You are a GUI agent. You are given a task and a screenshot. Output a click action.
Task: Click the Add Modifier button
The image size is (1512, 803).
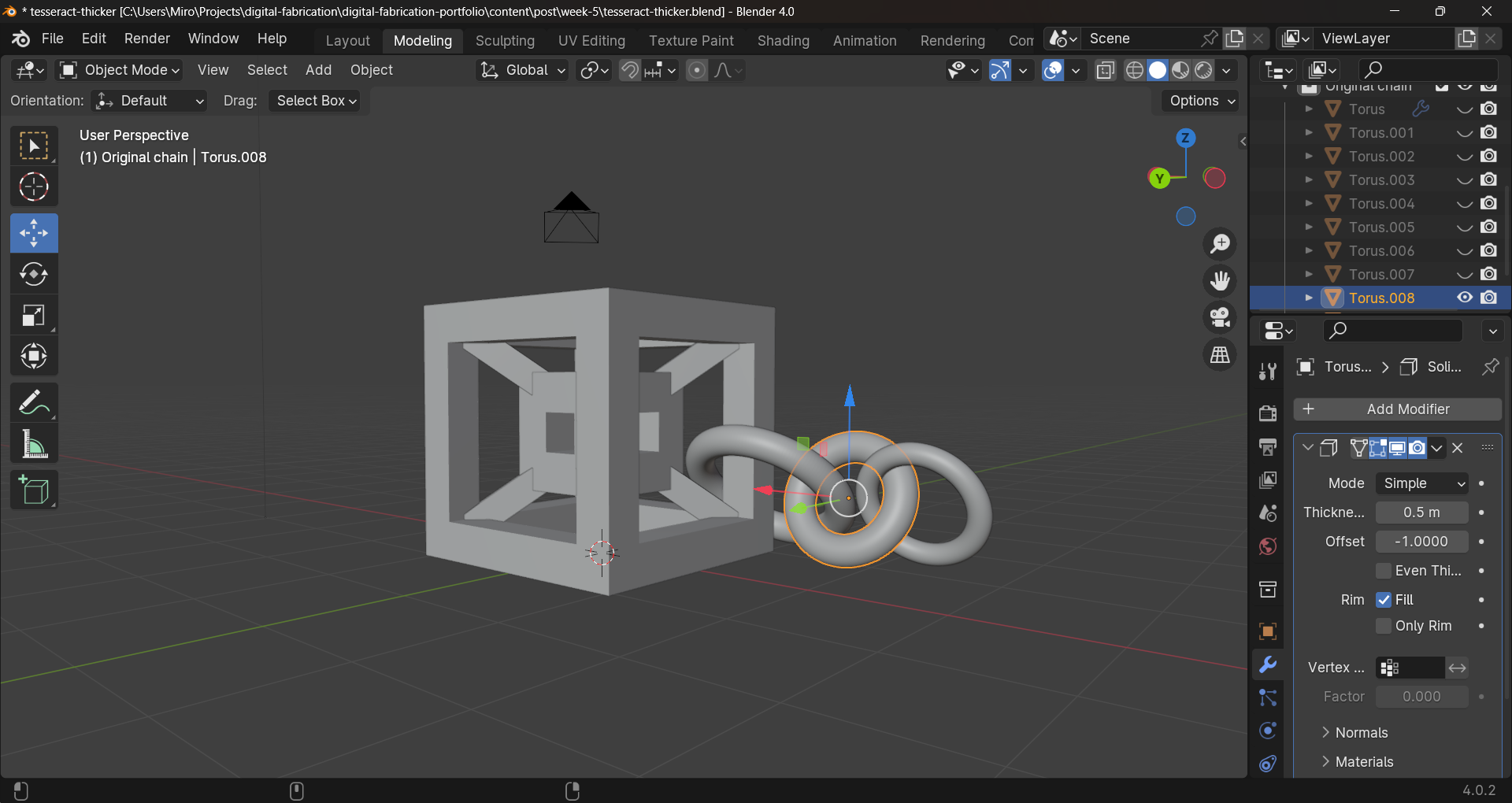click(x=1397, y=409)
